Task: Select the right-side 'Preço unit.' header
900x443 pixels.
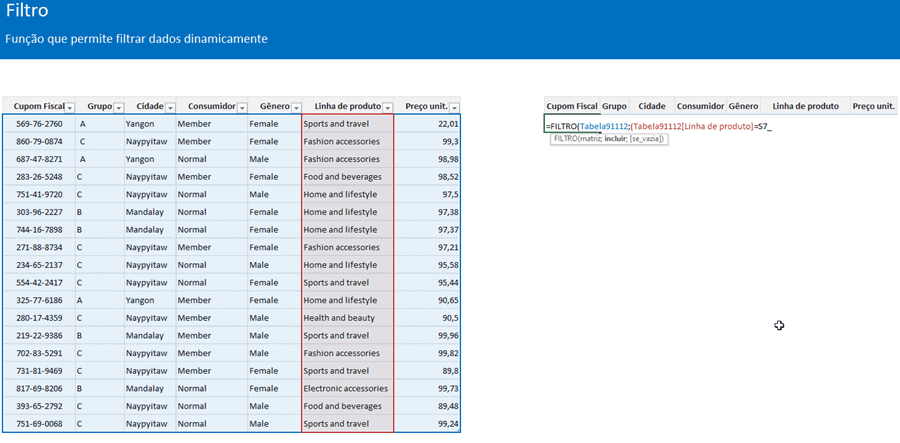Action: (x=872, y=105)
